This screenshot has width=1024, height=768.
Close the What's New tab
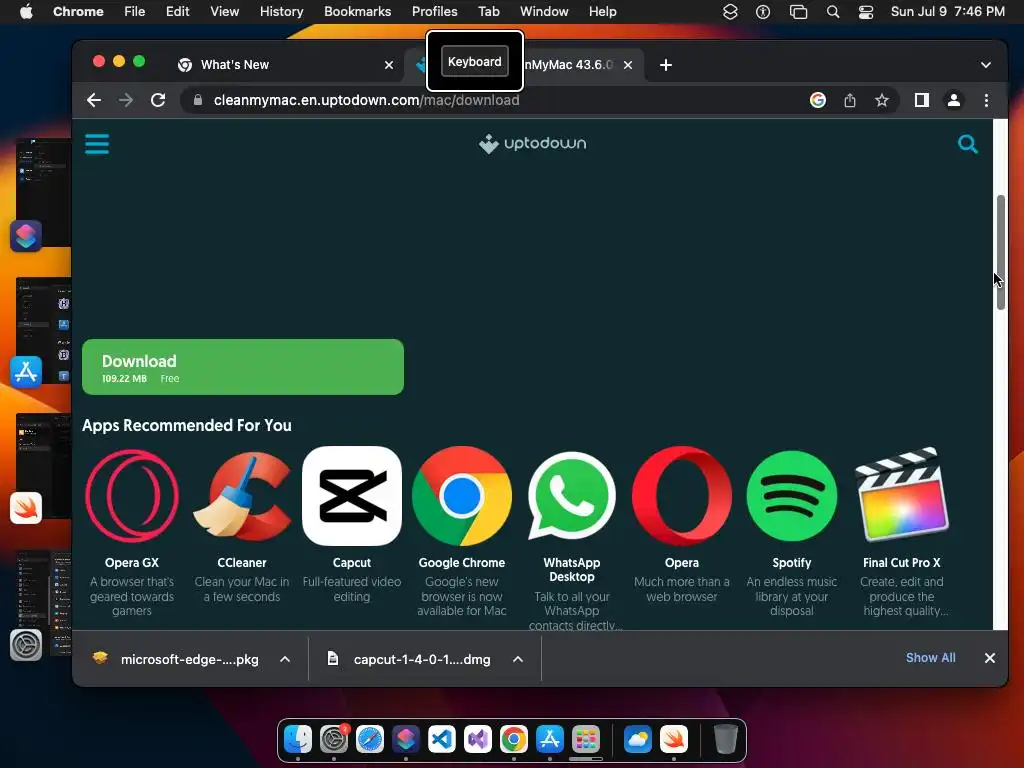tap(389, 65)
